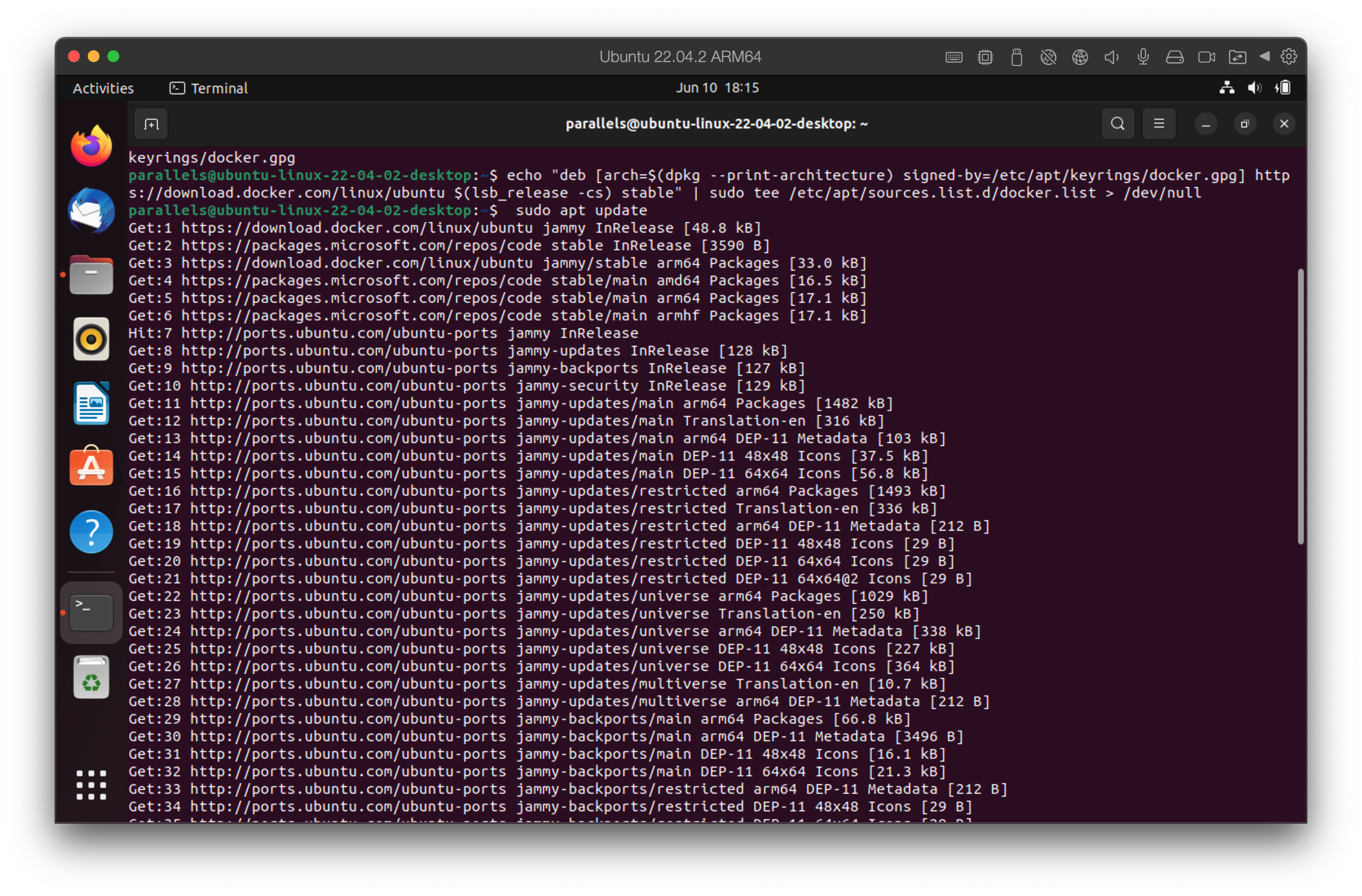Open Activities overview
This screenshot has width=1362, height=896.
(103, 88)
